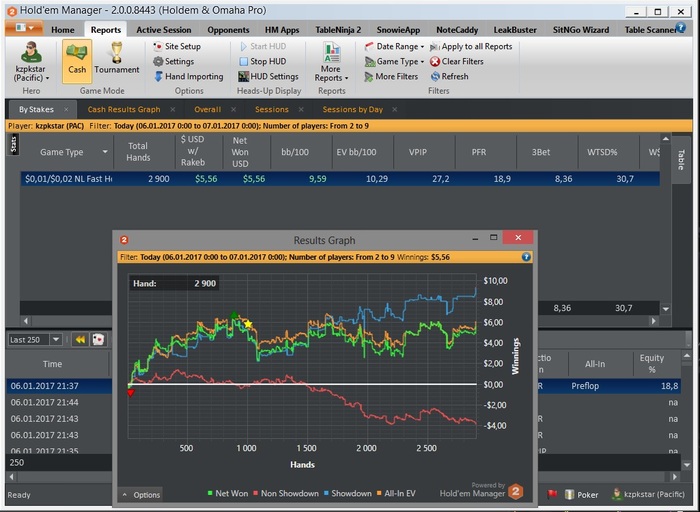The width and height of the screenshot is (700, 512).
Task: Close the Sessions by Day tab
Action: pos(394,109)
